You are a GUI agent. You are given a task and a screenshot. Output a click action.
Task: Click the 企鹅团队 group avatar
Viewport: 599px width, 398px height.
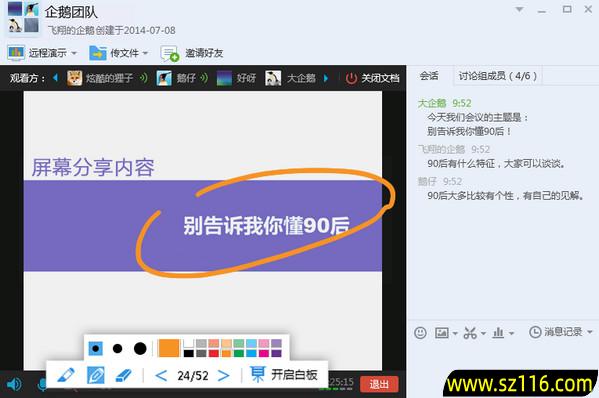(x=23, y=17)
